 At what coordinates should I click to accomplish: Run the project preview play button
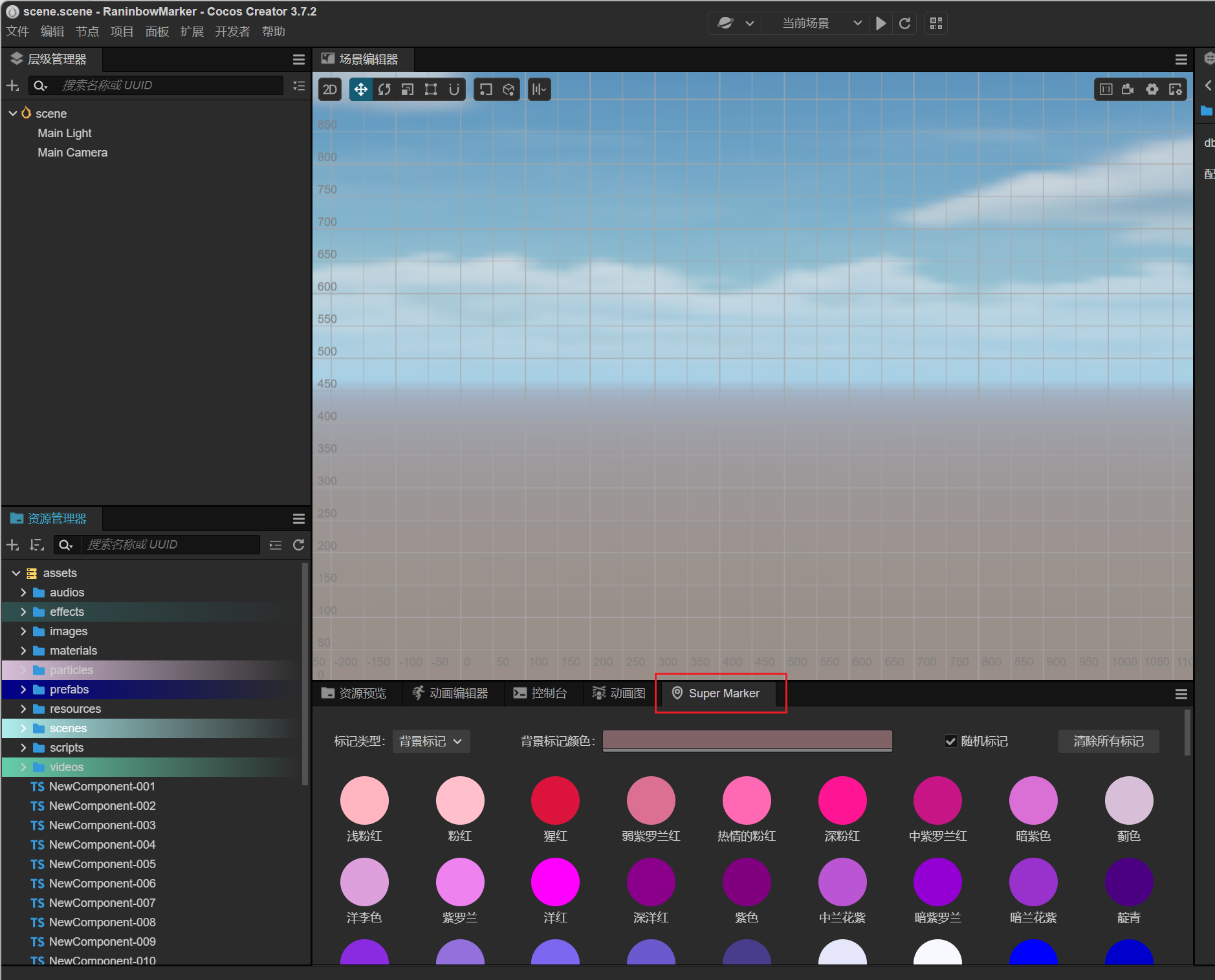click(881, 23)
